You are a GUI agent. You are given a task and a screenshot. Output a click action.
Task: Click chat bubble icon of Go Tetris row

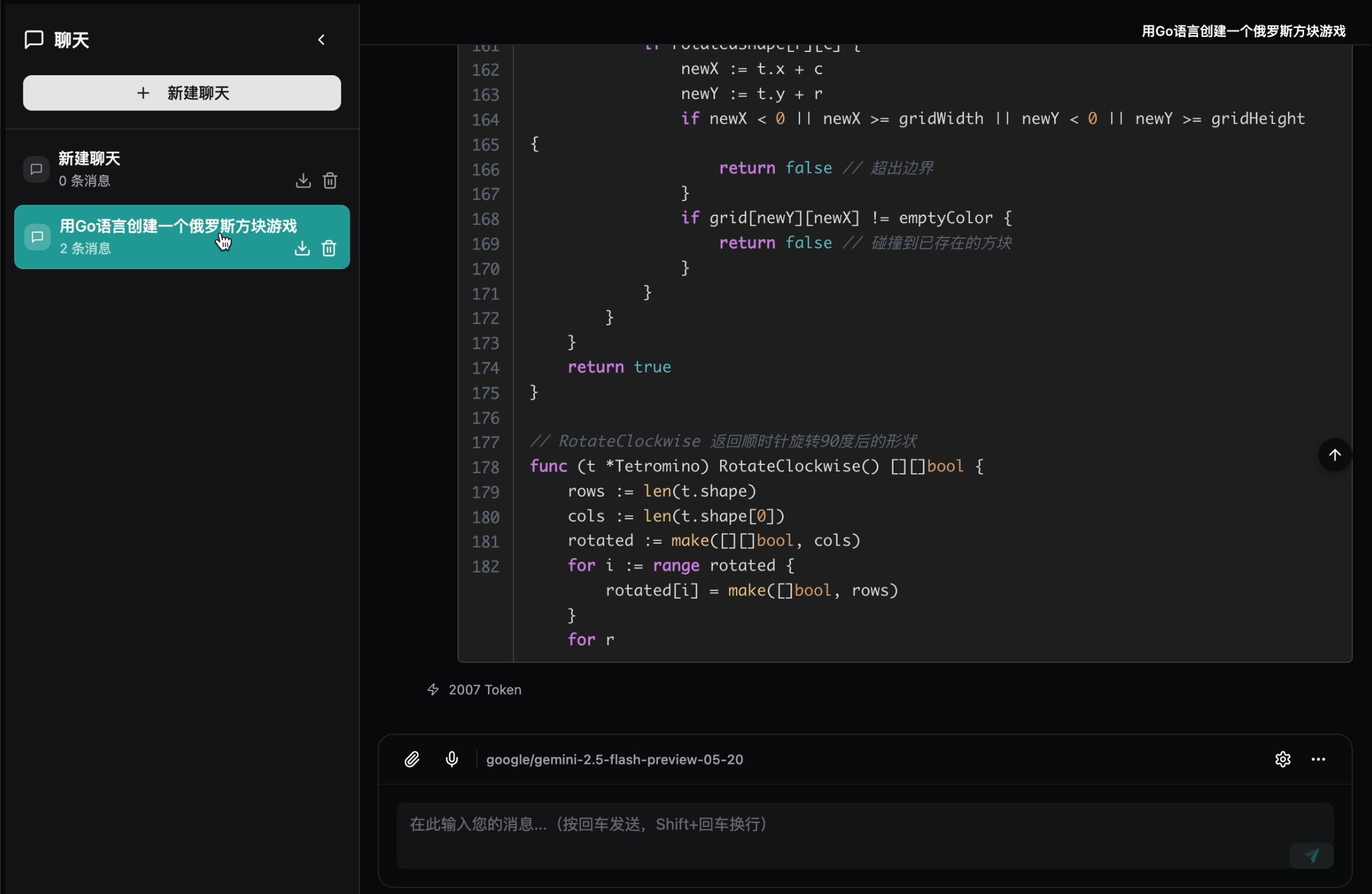coord(37,237)
